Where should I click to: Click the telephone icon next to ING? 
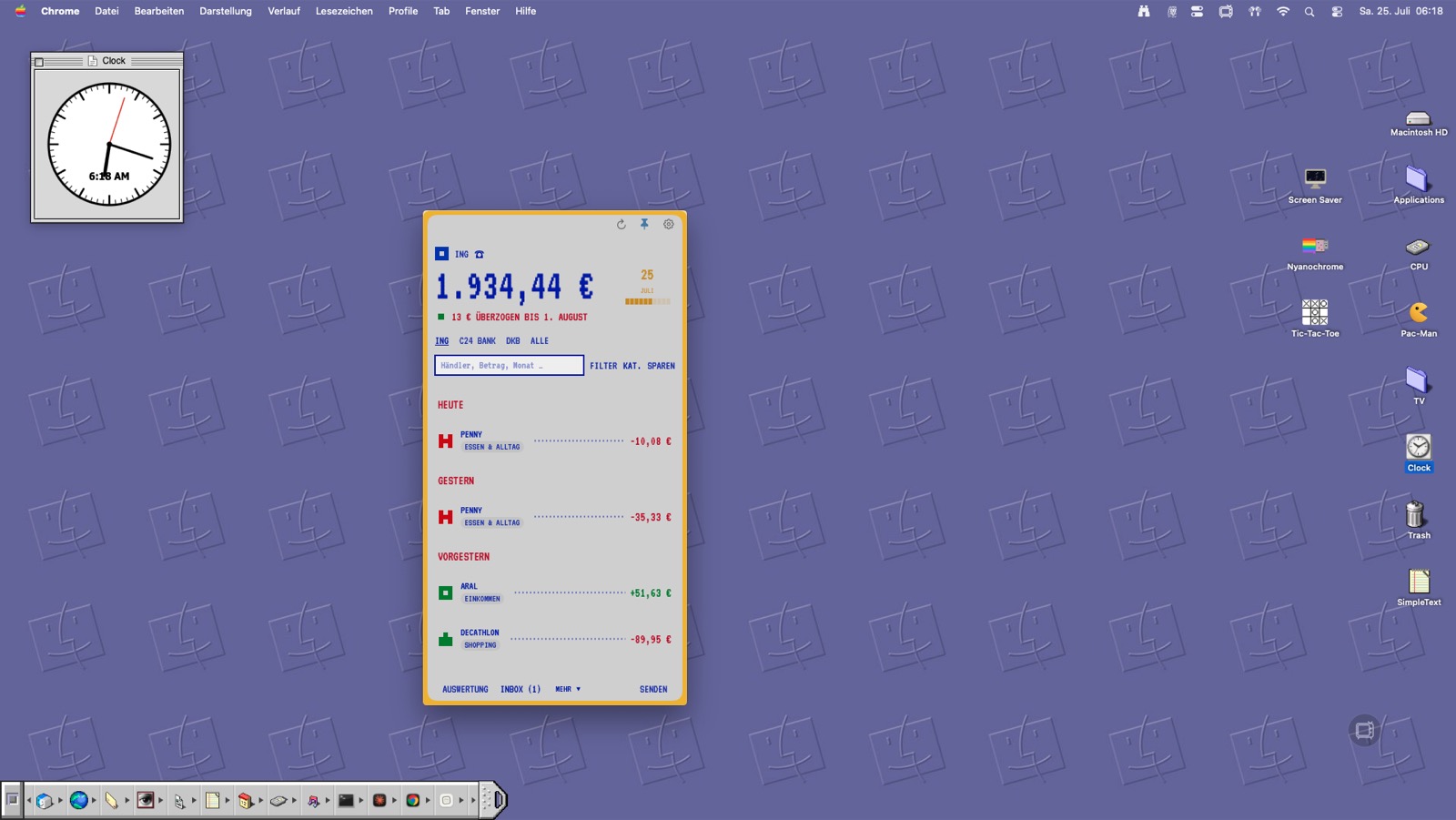(480, 255)
